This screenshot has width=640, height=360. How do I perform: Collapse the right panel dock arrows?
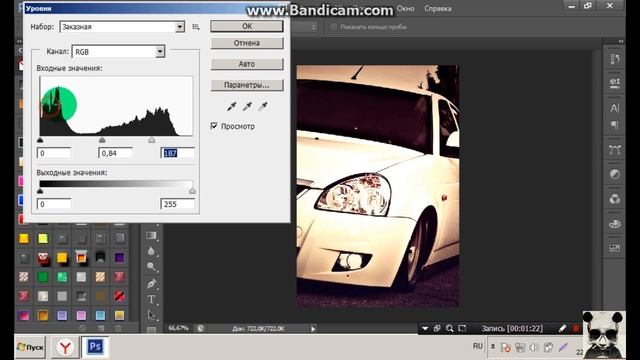point(621,41)
